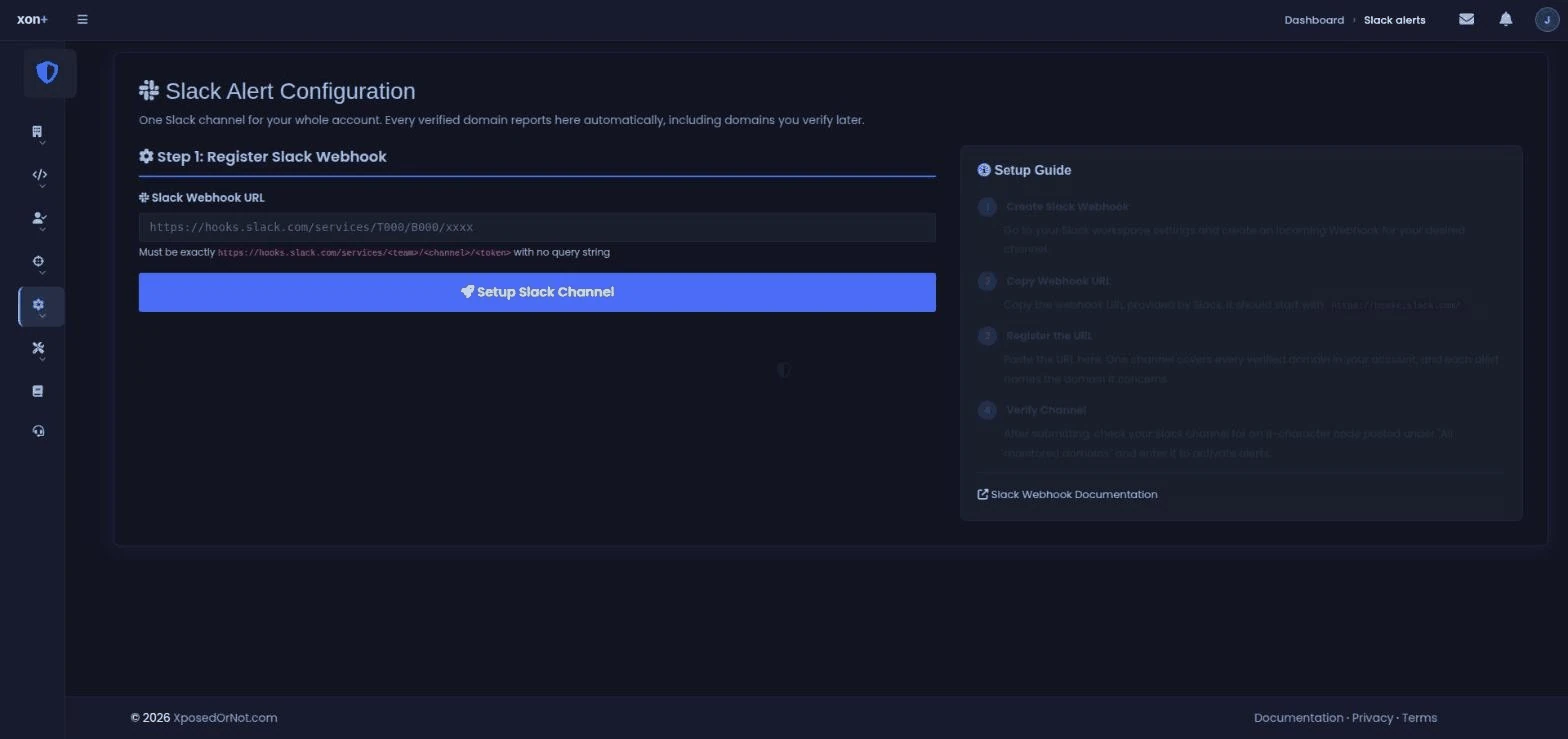1568x739 pixels.
Task: Click the 'Copy Webhook URL' guide step
Action: point(1058,282)
